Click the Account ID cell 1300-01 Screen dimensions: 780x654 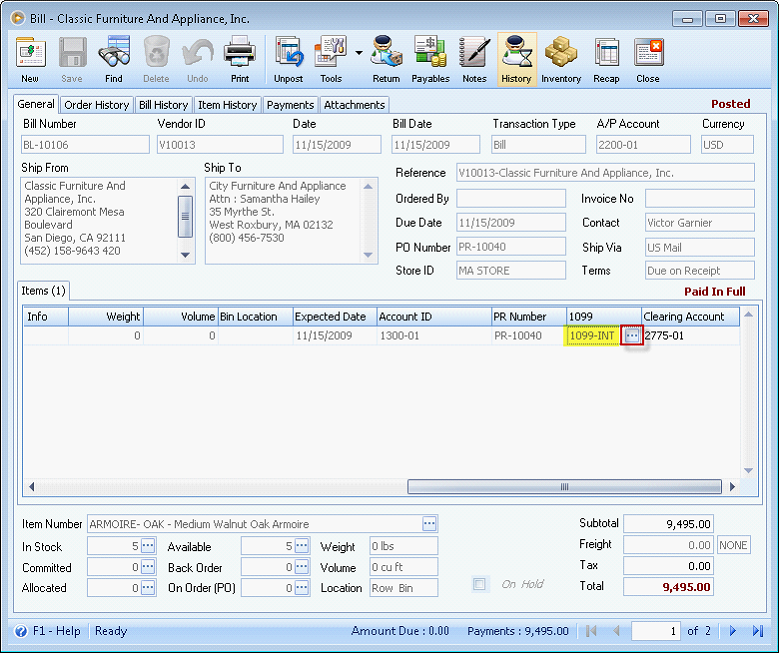coord(434,336)
